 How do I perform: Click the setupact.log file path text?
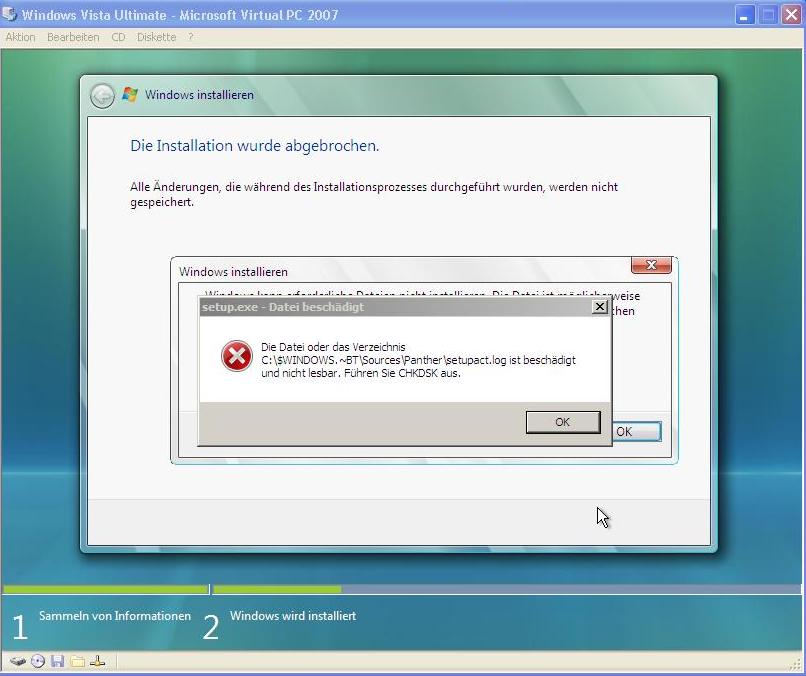click(x=383, y=360)
